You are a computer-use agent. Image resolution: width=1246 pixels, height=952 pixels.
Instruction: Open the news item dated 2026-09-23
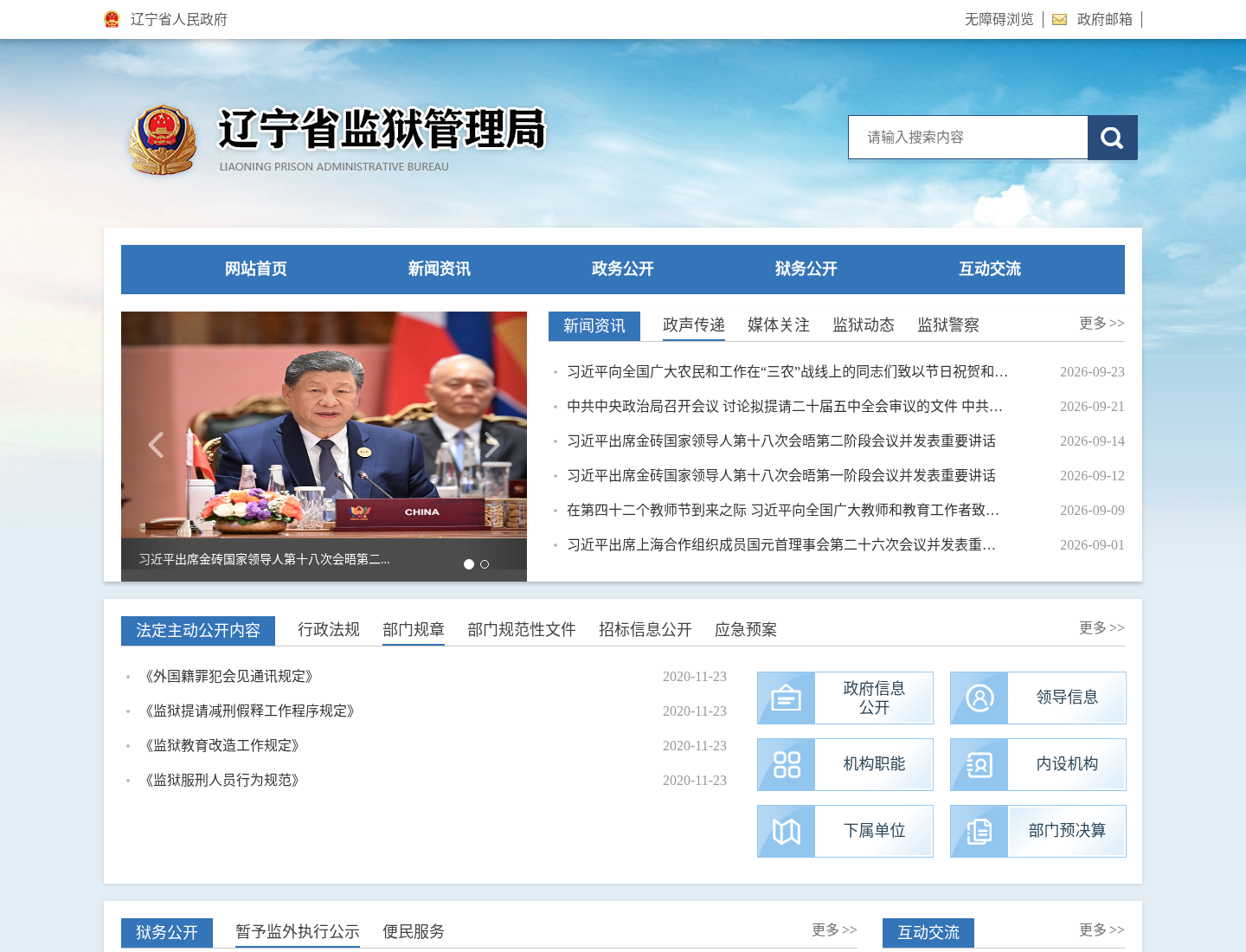tap(787, 371)
